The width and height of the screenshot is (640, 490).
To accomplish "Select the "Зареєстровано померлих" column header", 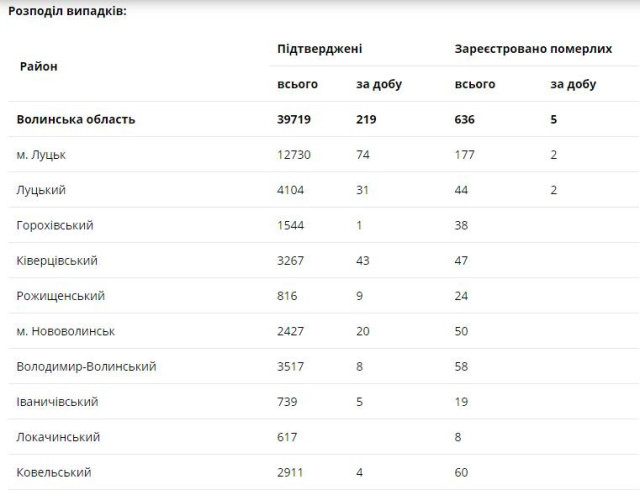I will click(533, 48).
